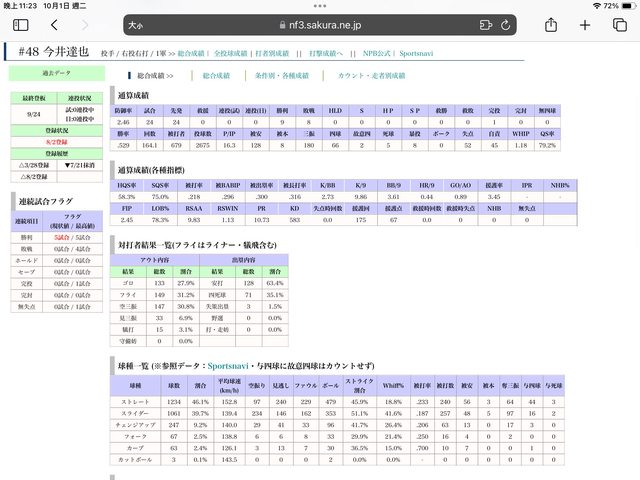This screenshot has width=640, height=480.
Task: Click the nf3.sakura.ne.jp address field
Action: coord(320,24)
